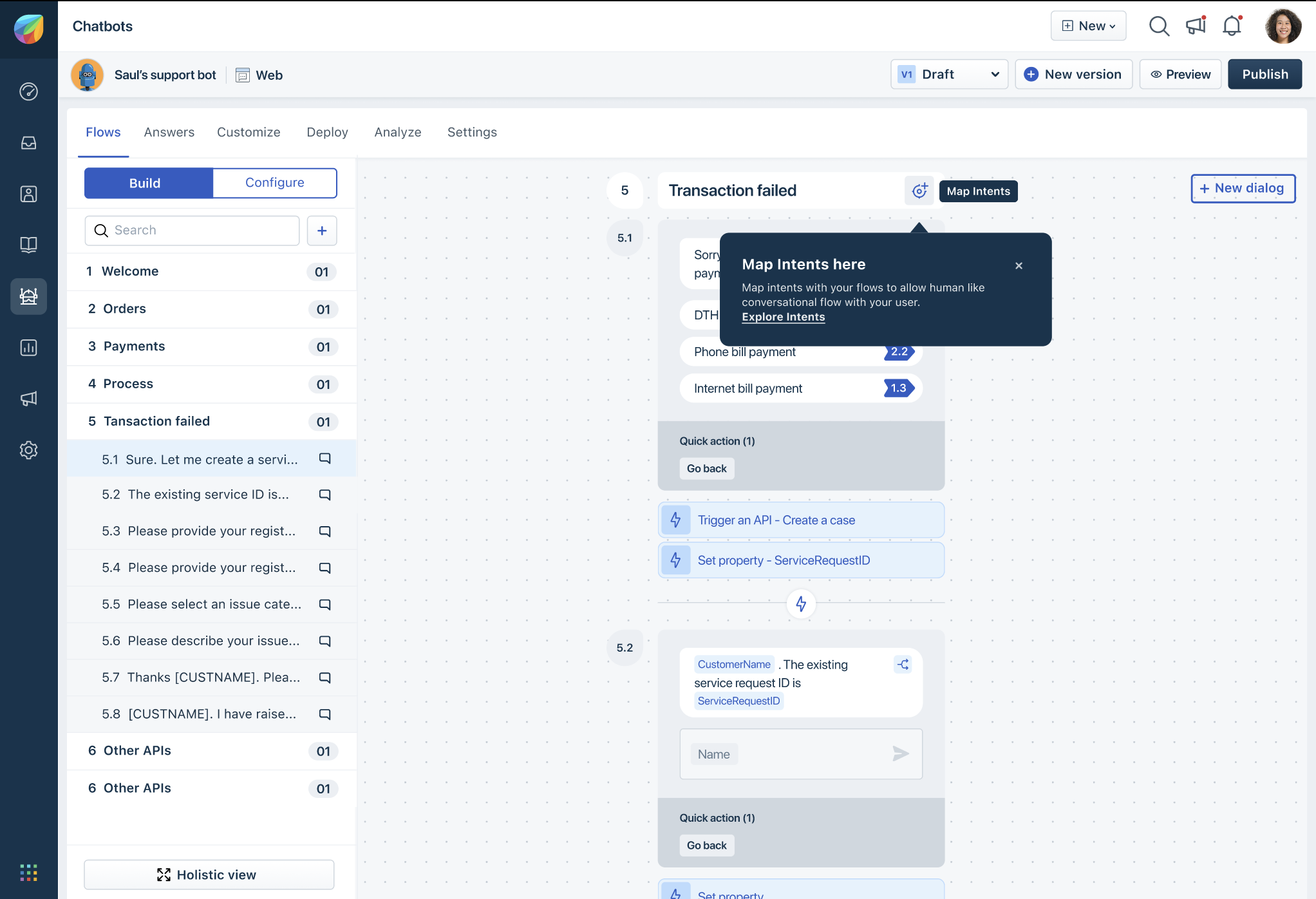The image size is (1316, 899).
Task: Open the settings gear in left sidebar
Action: pos(29,450)
